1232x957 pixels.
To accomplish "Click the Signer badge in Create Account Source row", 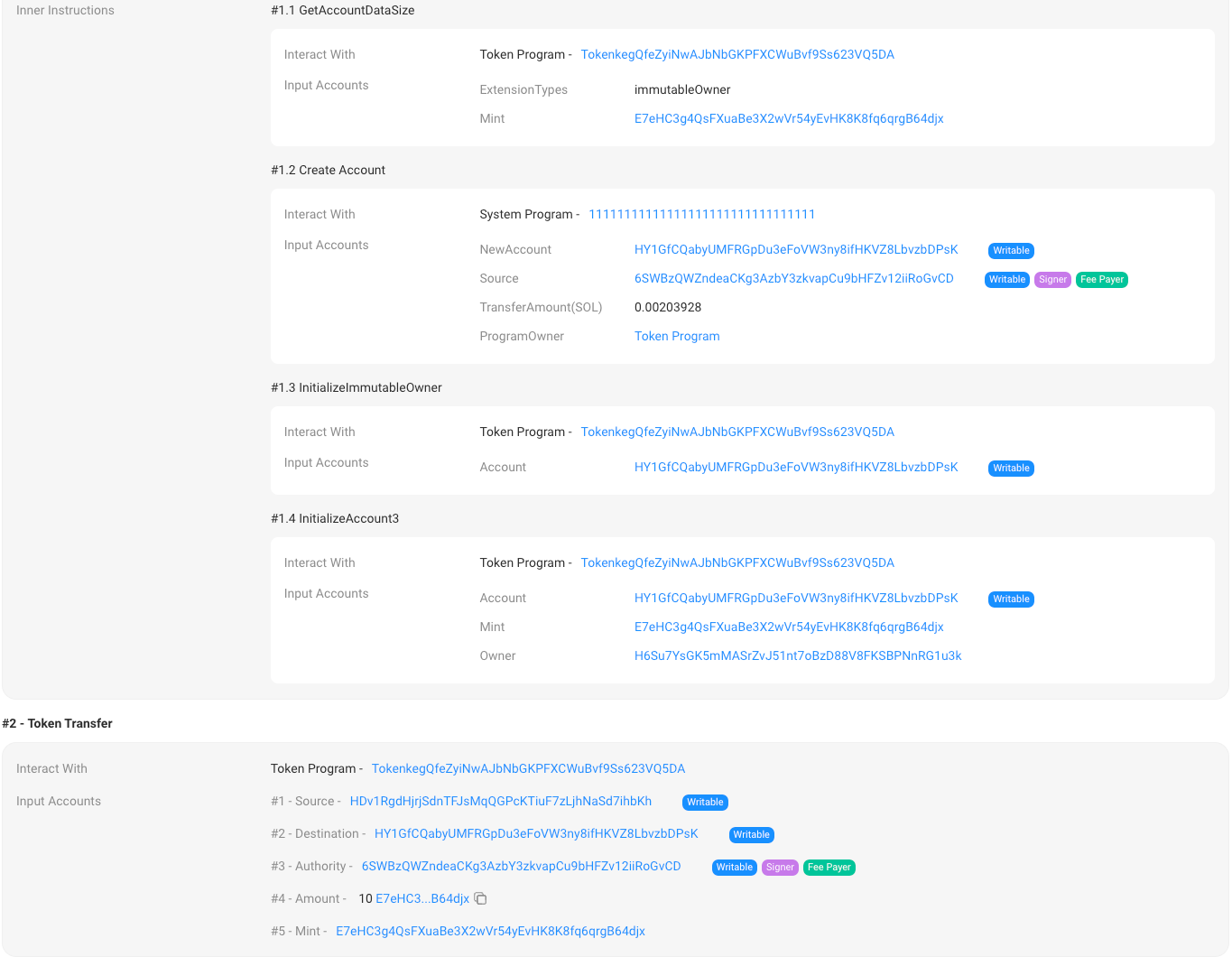I will (1052, 280).
